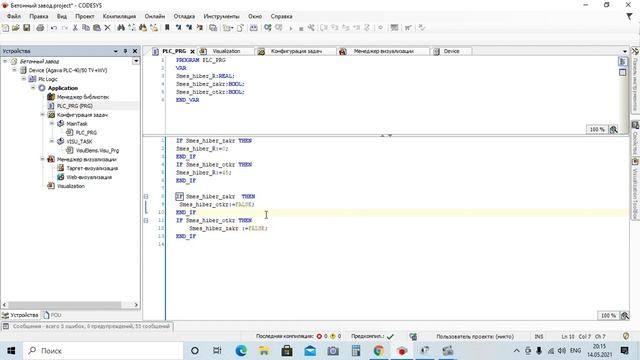This screenshot has width=640, height=360.
Task: Open the Инструменты menu
Action: point(221,16)
